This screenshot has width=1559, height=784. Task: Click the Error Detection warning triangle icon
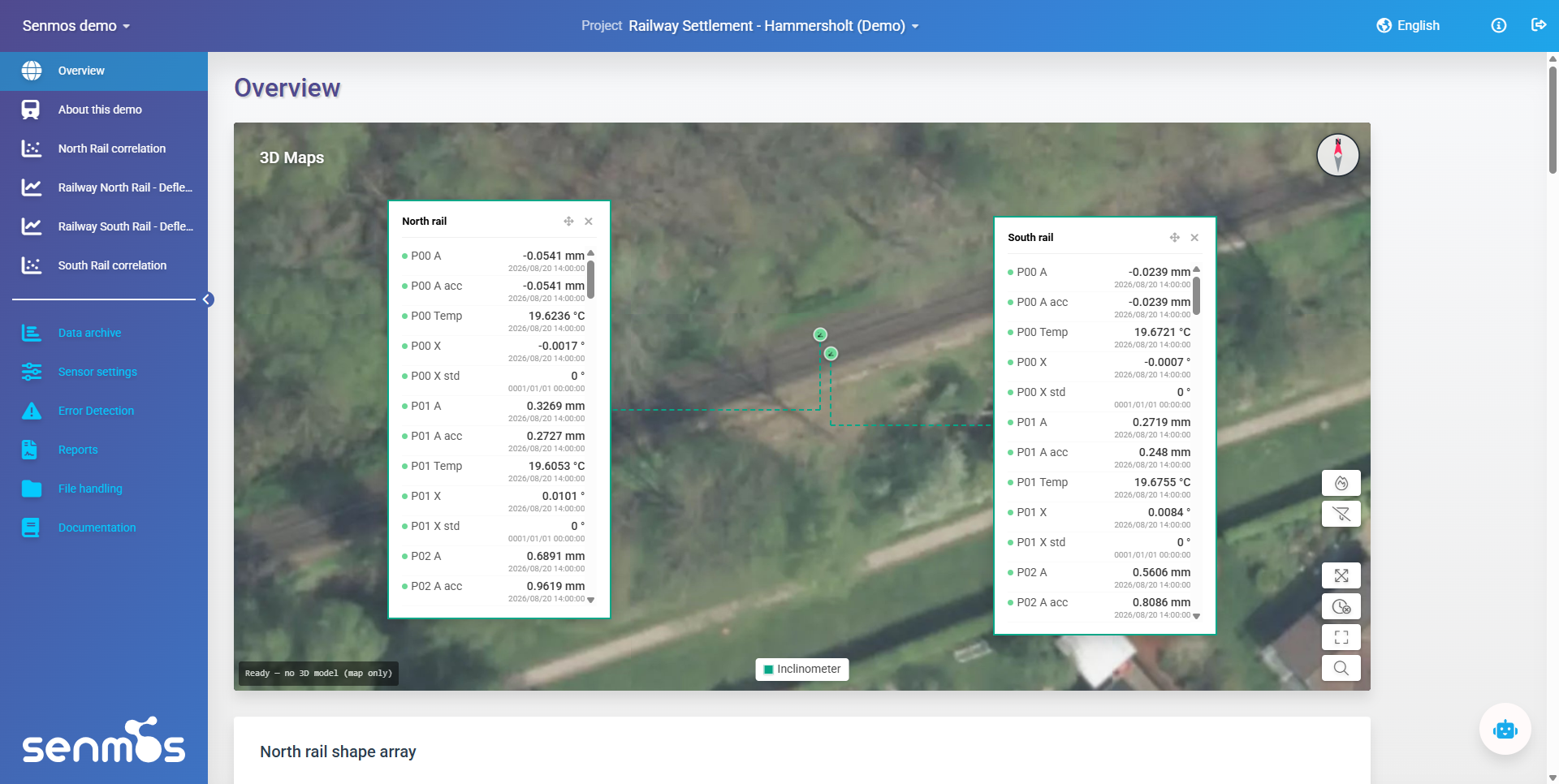coord(32,411)
